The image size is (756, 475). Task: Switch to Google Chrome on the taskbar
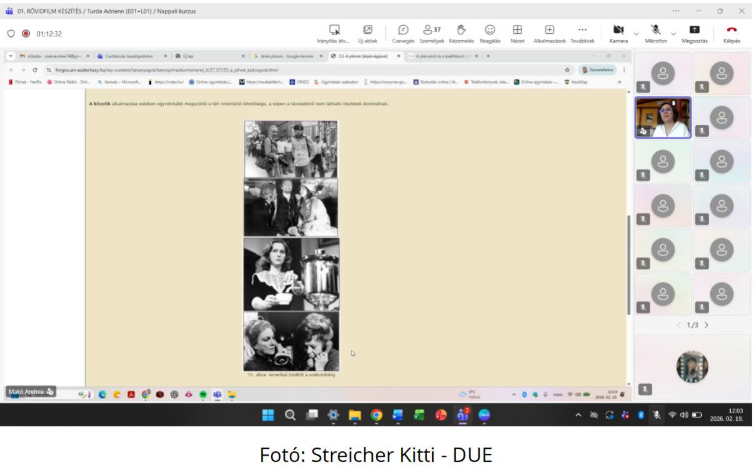point(377,415)
